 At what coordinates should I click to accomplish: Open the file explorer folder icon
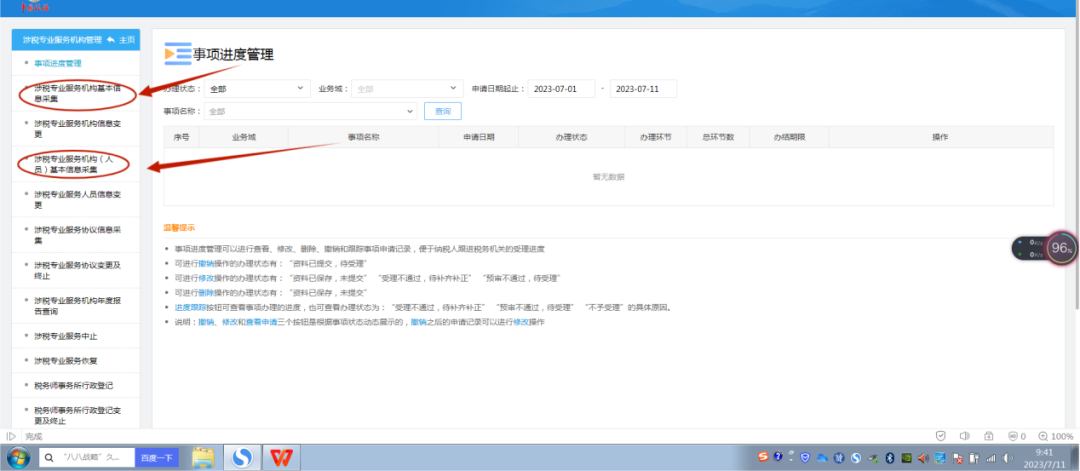pyautogui.click(x=203, y=457)
